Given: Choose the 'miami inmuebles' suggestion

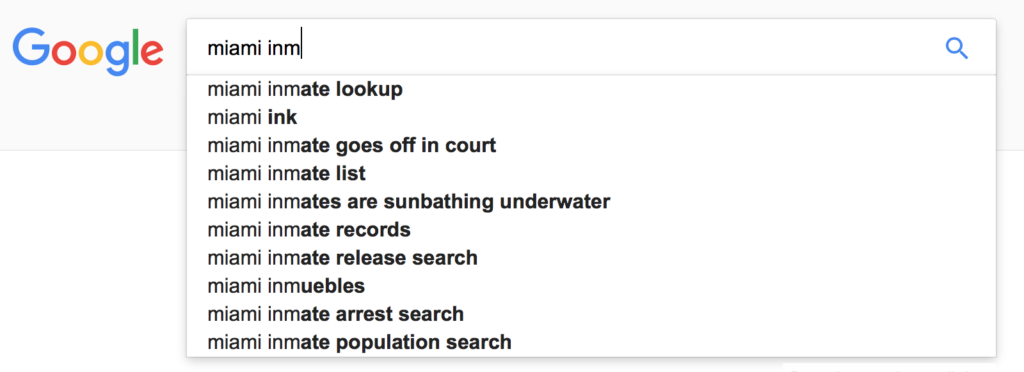Looking at the screenshot, I should click(x=591, y=286).
